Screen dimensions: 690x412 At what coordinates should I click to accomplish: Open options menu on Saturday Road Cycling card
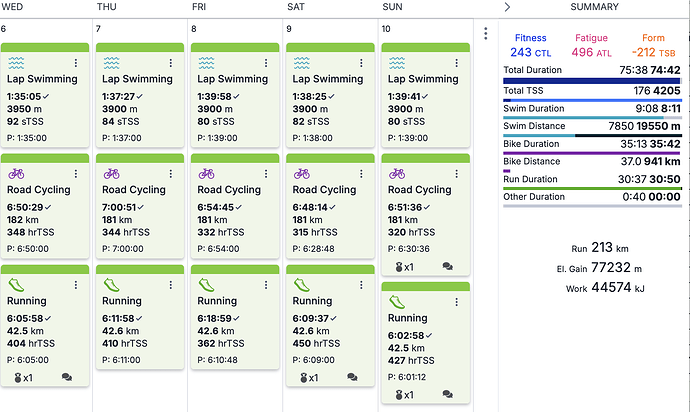[x=361, y=174]
